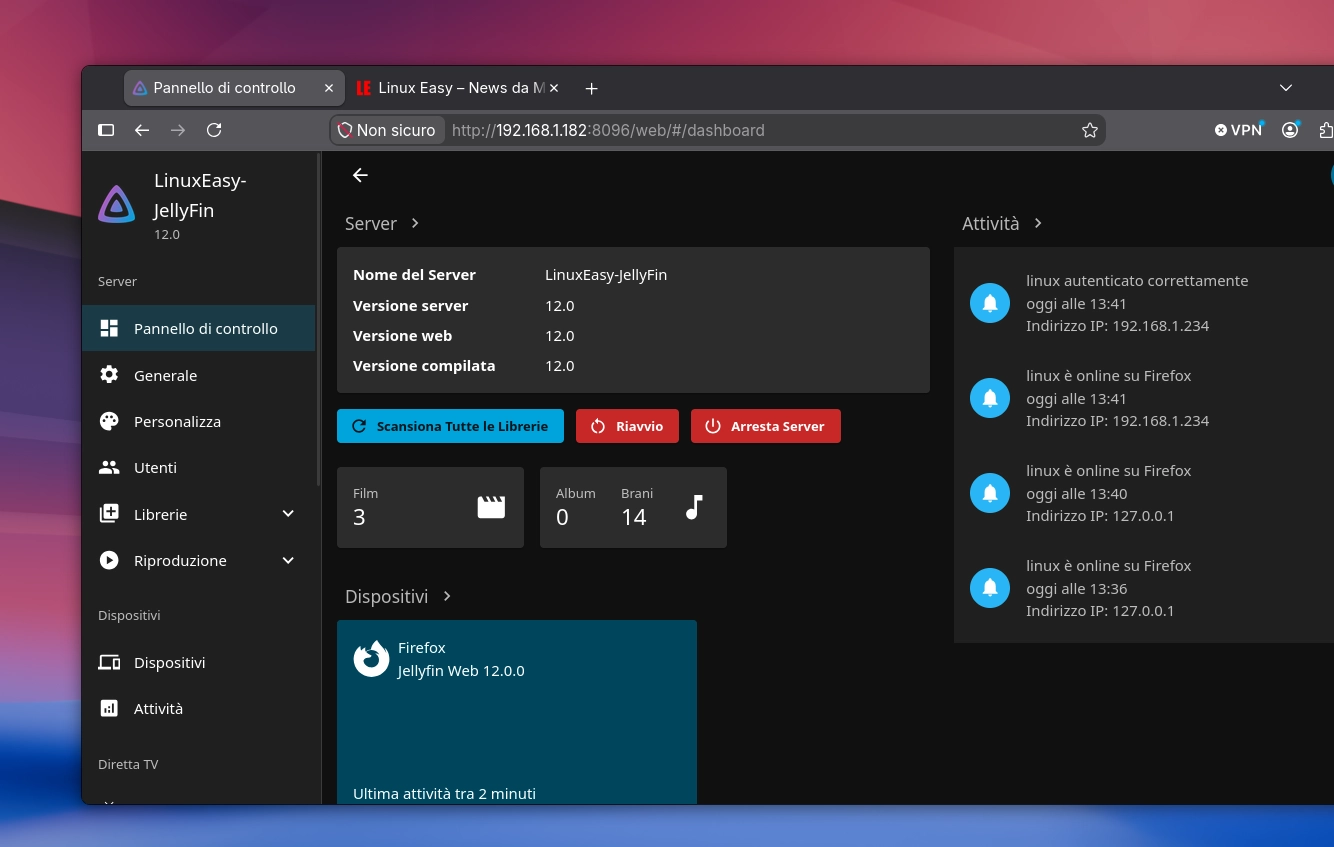1334x847 pixels.
Task: Click the Personalizza palette icon
Action: (109, 421)
